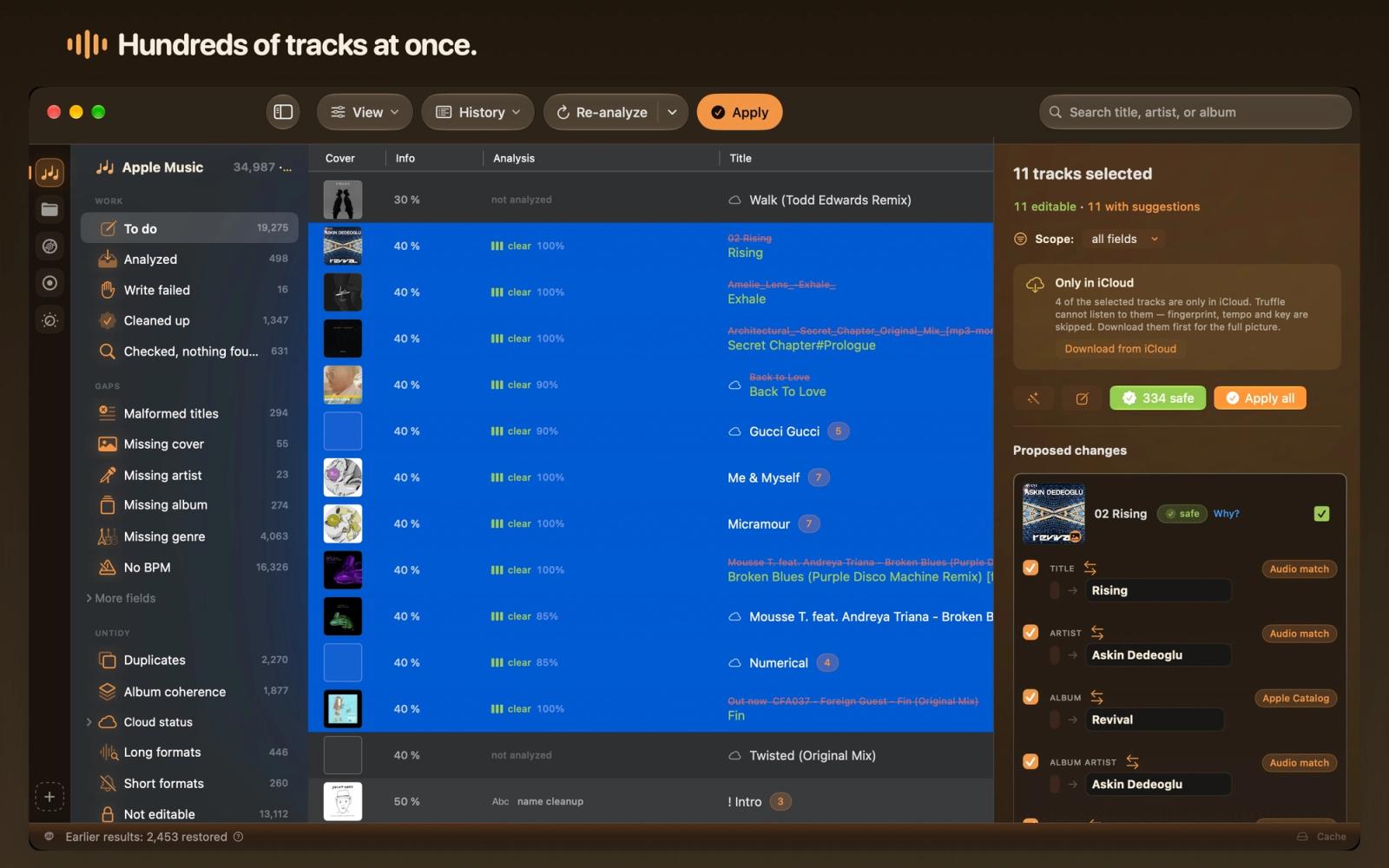Swap the ARTIST field using arrows icon
1389x868 pixels.
click(x=1097, y=633)
